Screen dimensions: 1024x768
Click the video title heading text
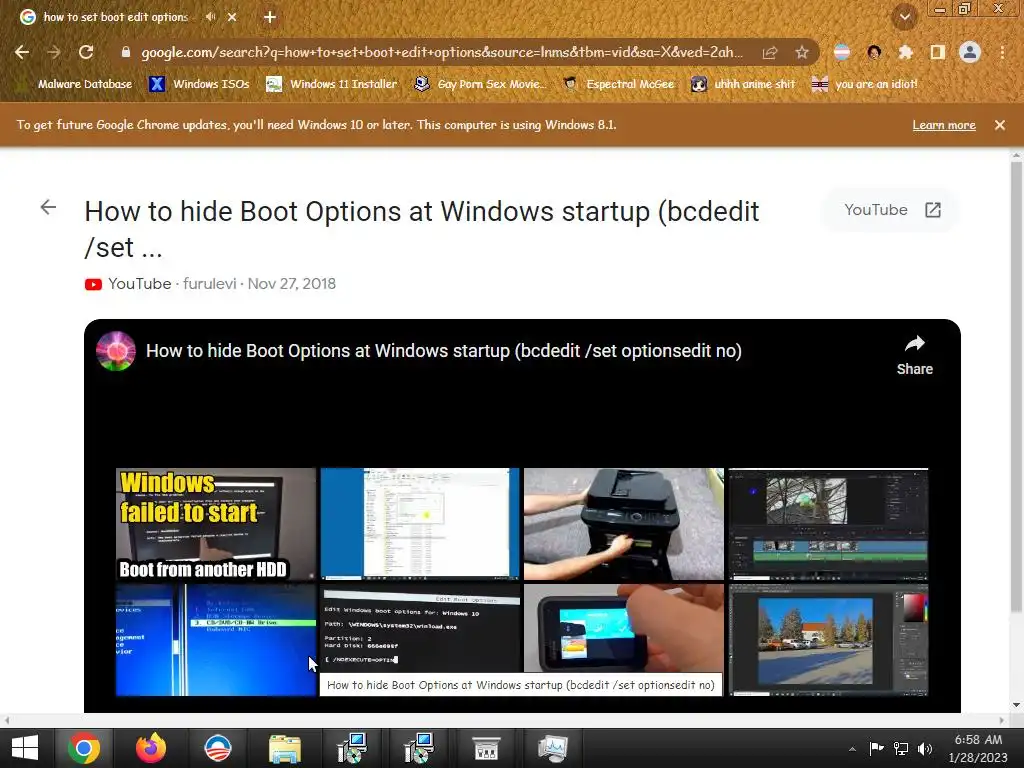click(x=422, y=229)
